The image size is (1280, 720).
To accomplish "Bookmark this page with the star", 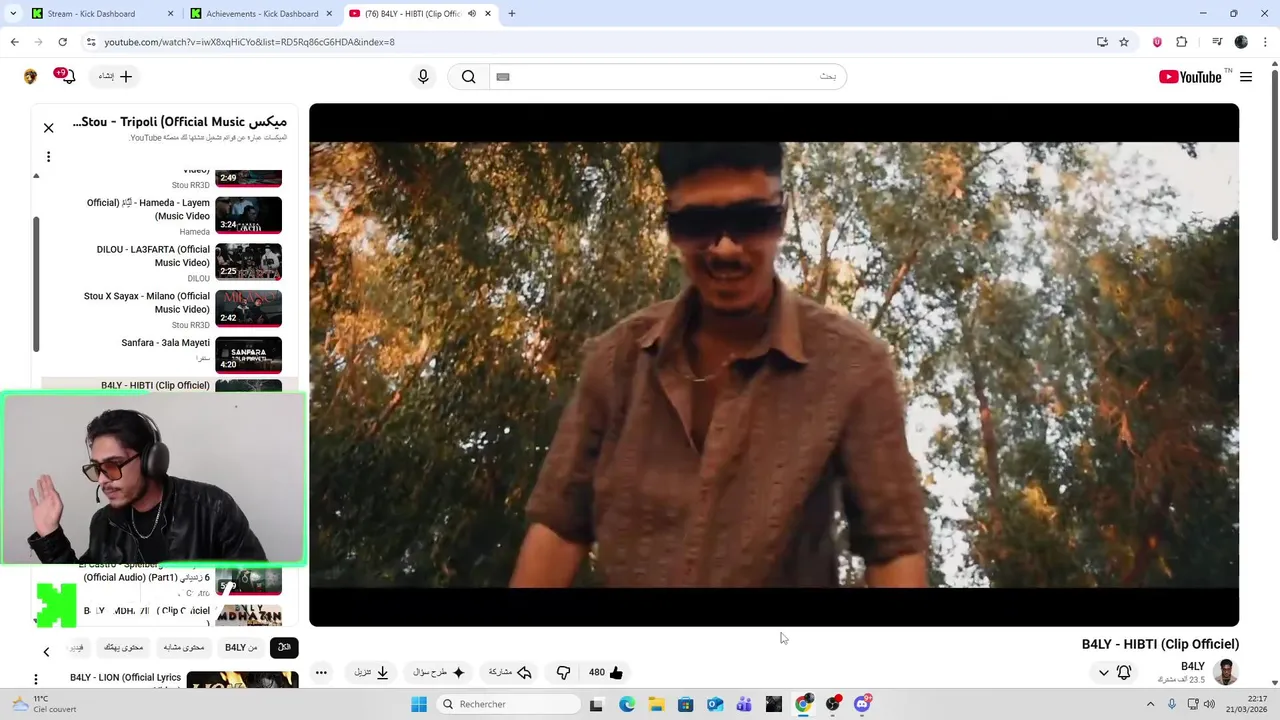I will pos(1124,42).
